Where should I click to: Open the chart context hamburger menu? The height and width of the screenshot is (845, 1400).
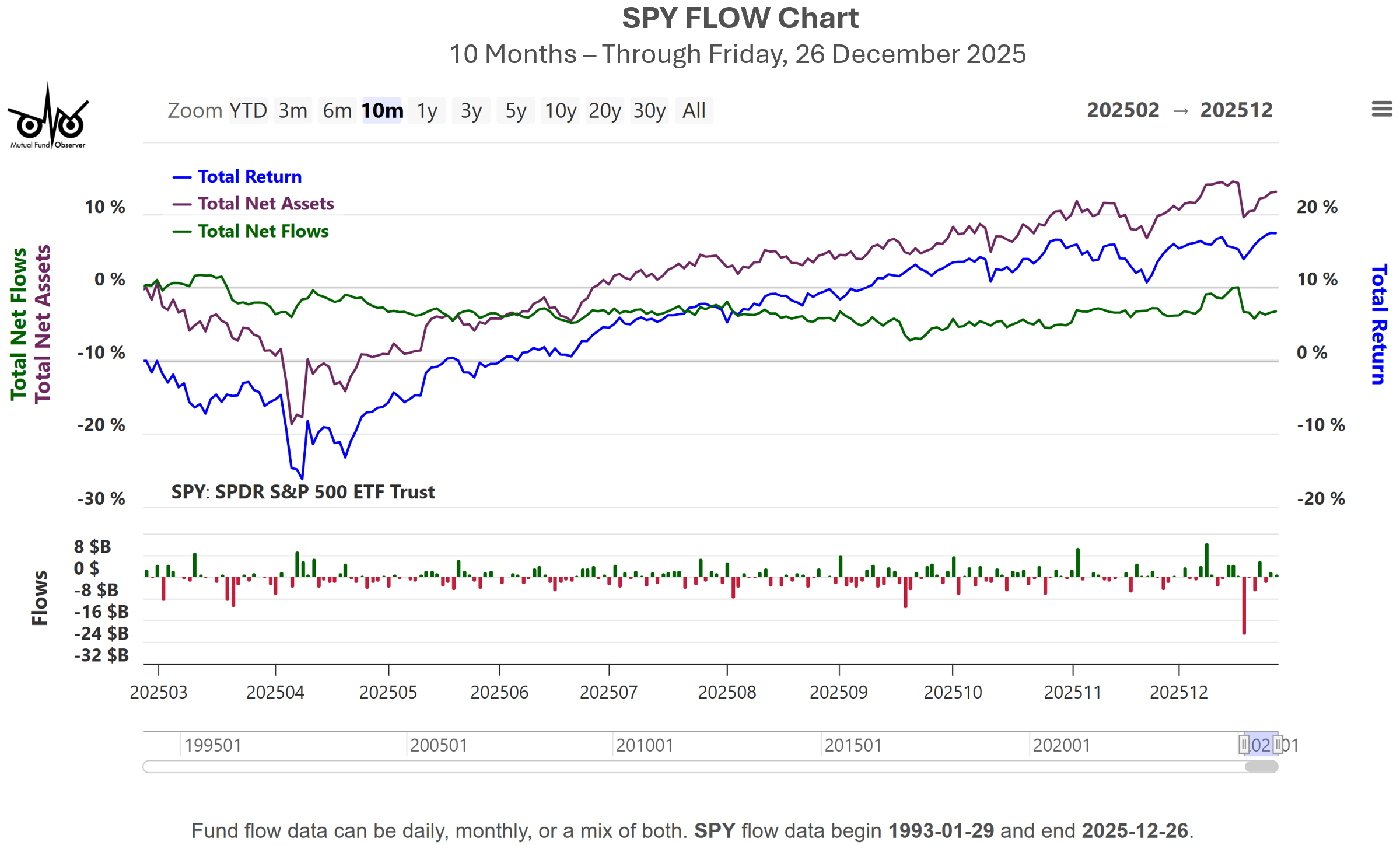[1381, 109]
